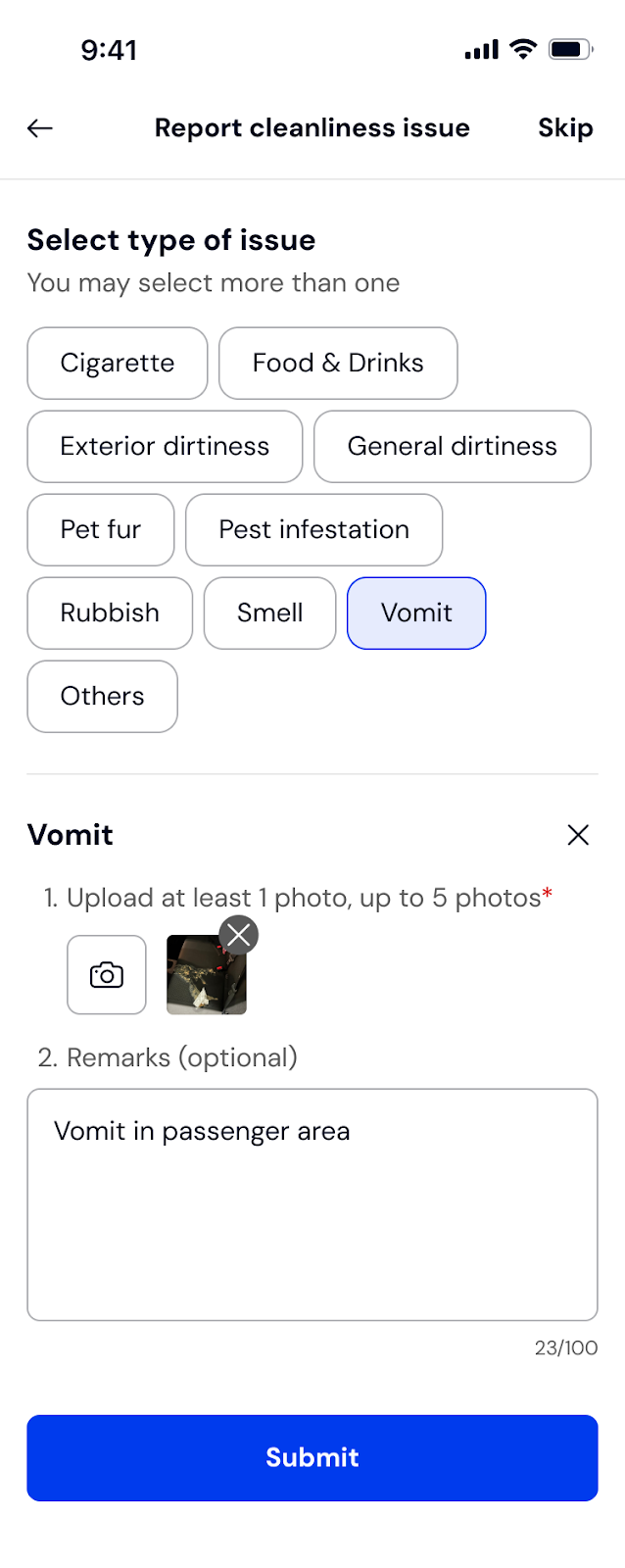Tap the back arrow icon
Viewport: 625px width, 1568px height.
point(40,128)
